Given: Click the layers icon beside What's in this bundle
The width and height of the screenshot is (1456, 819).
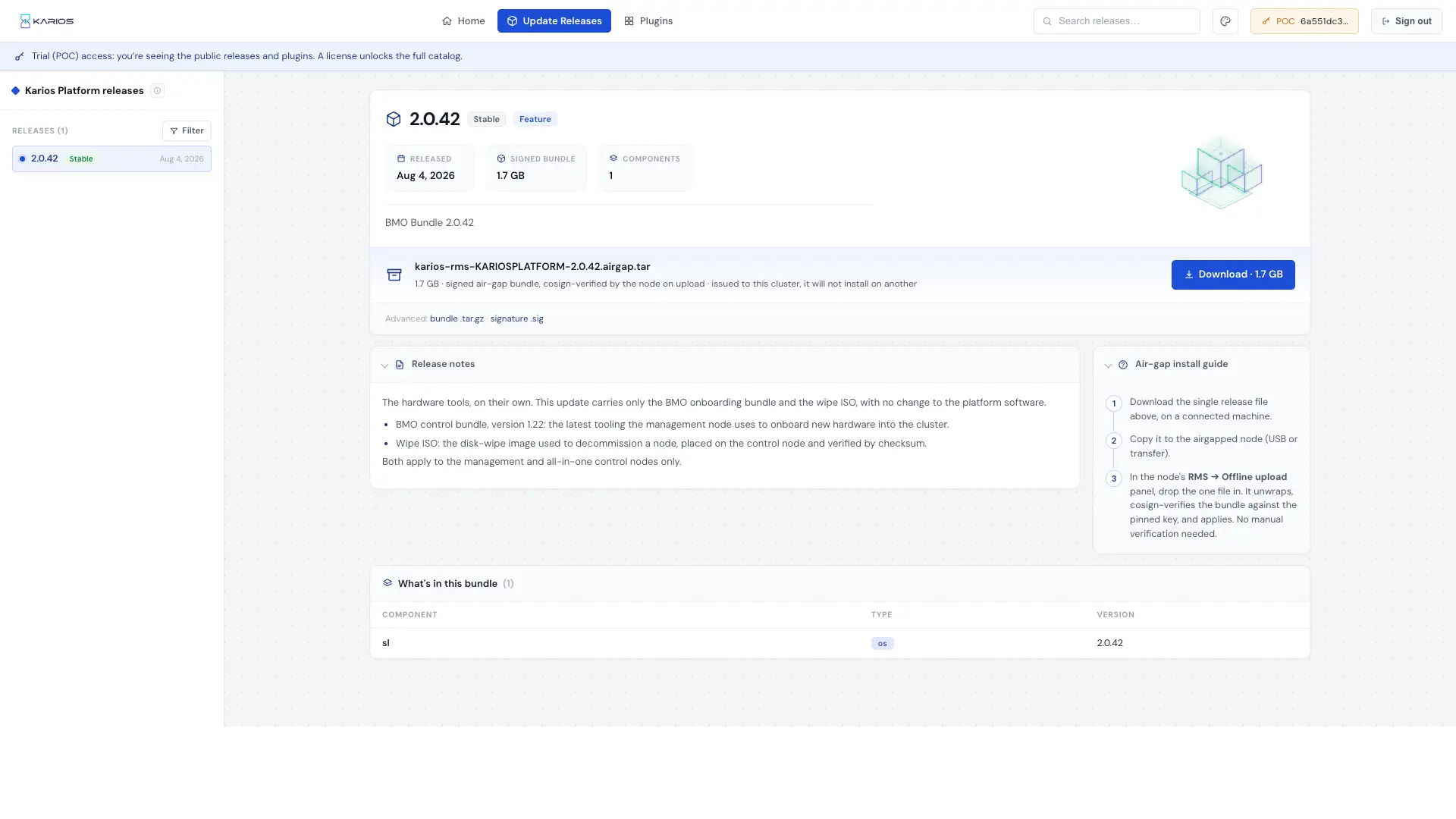Looking at the screenshot, I should 388,583.
